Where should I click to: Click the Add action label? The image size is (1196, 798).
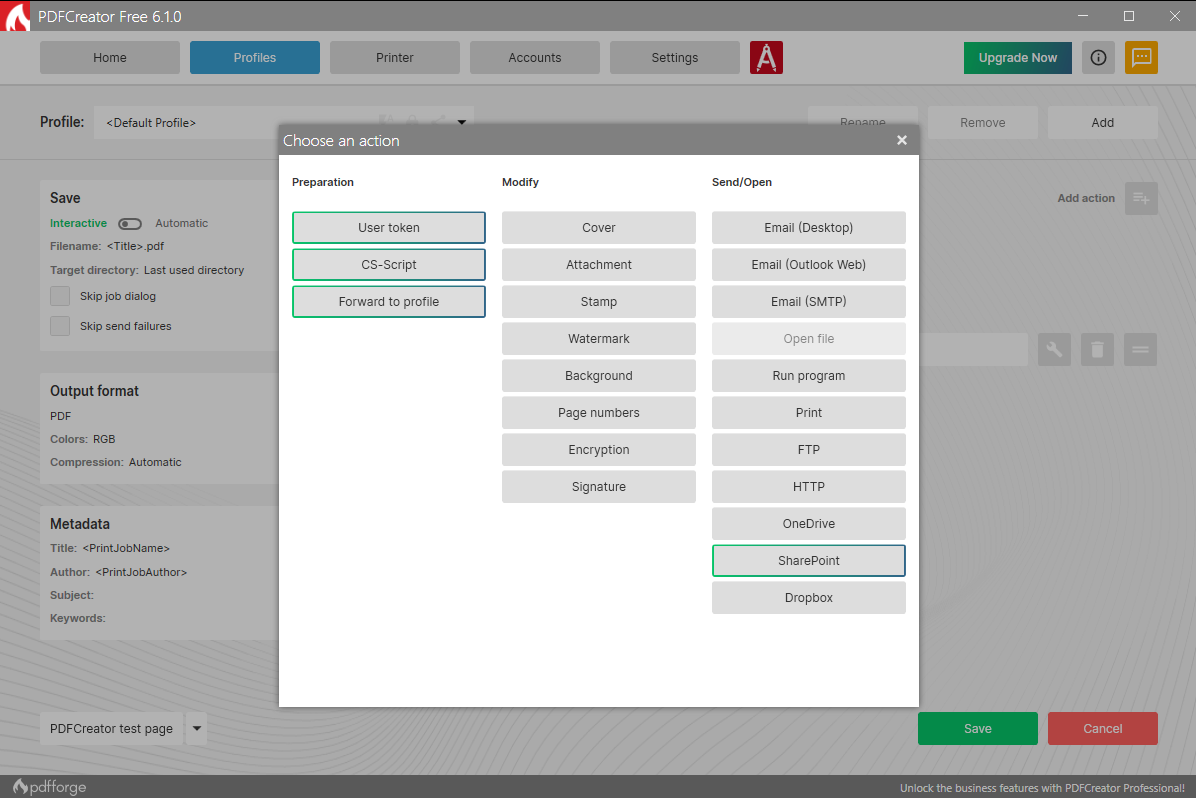[1086, 198]
